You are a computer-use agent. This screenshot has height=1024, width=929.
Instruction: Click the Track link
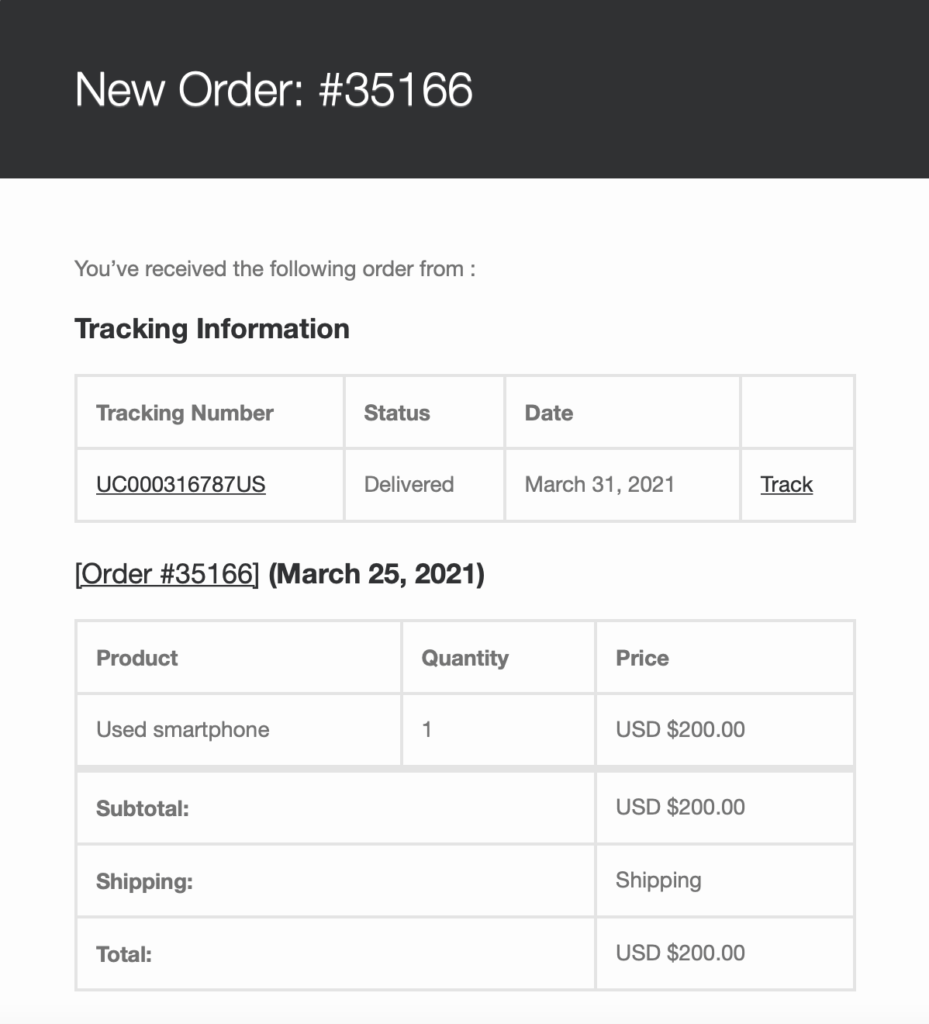coord(786,485)
